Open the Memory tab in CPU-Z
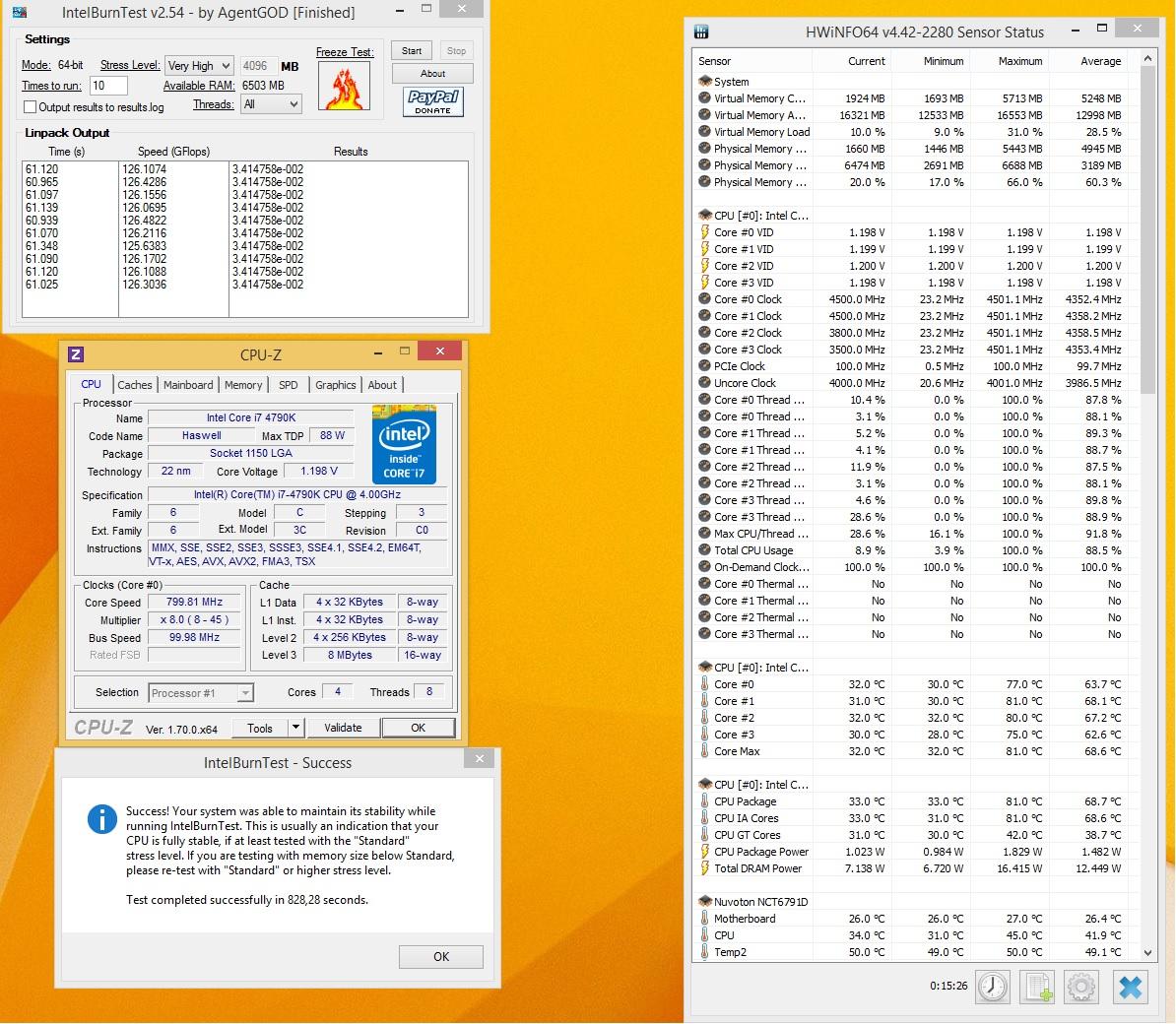 243,385
